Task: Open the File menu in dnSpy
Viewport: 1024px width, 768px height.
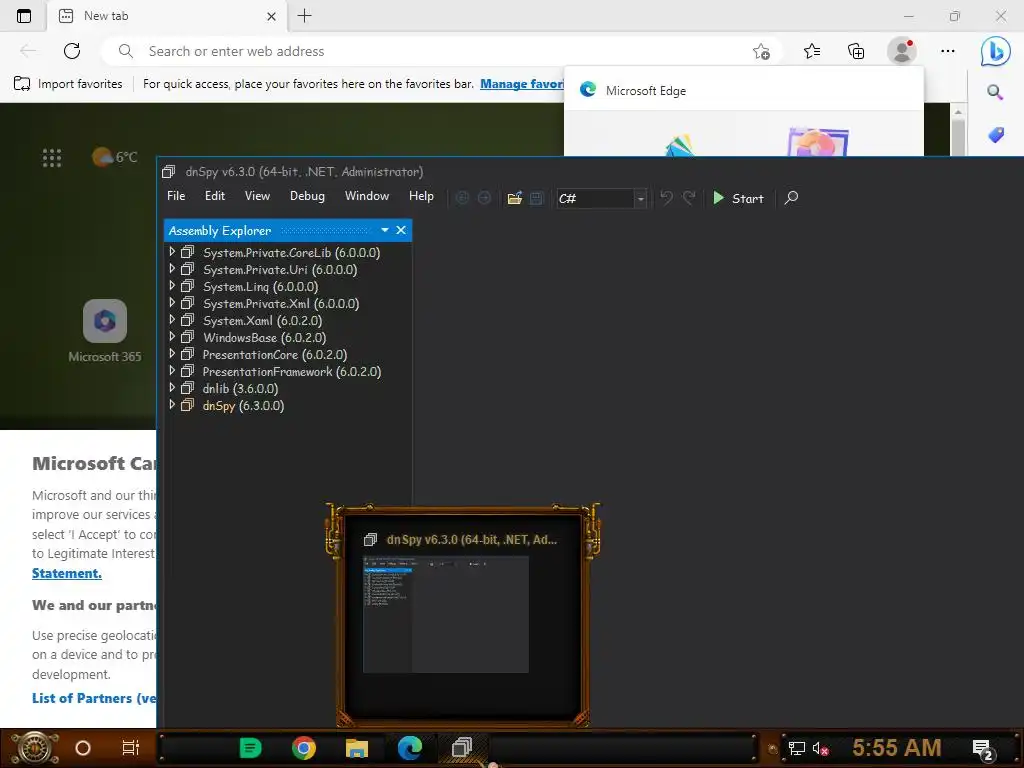Action: pyautogui.click(x=176, y=196)
